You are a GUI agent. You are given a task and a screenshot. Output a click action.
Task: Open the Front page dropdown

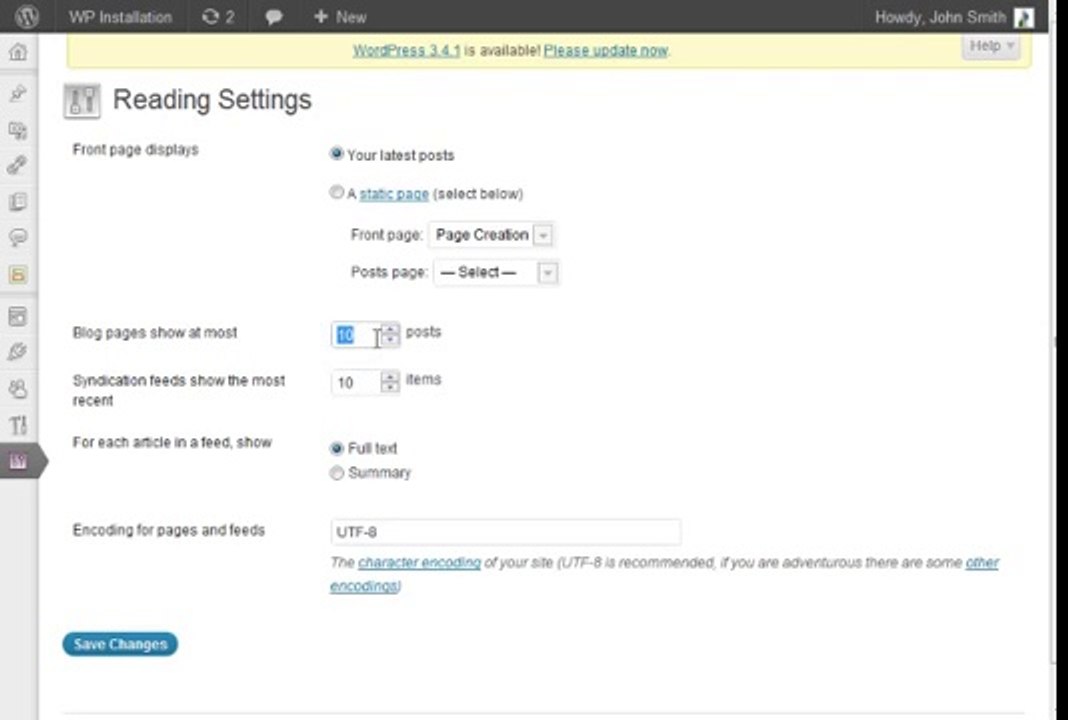pos(490,235)
